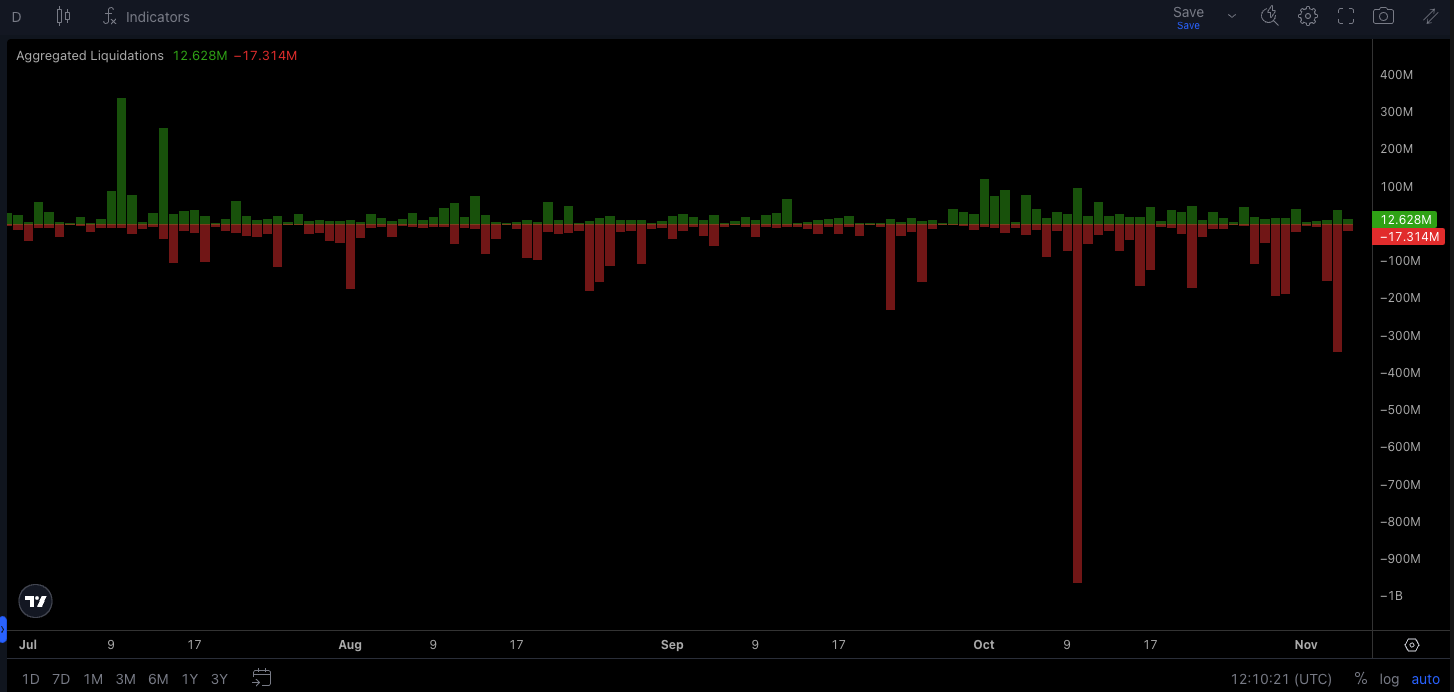
Task: Open chart settings gear
Action: tap(1308, 16)
